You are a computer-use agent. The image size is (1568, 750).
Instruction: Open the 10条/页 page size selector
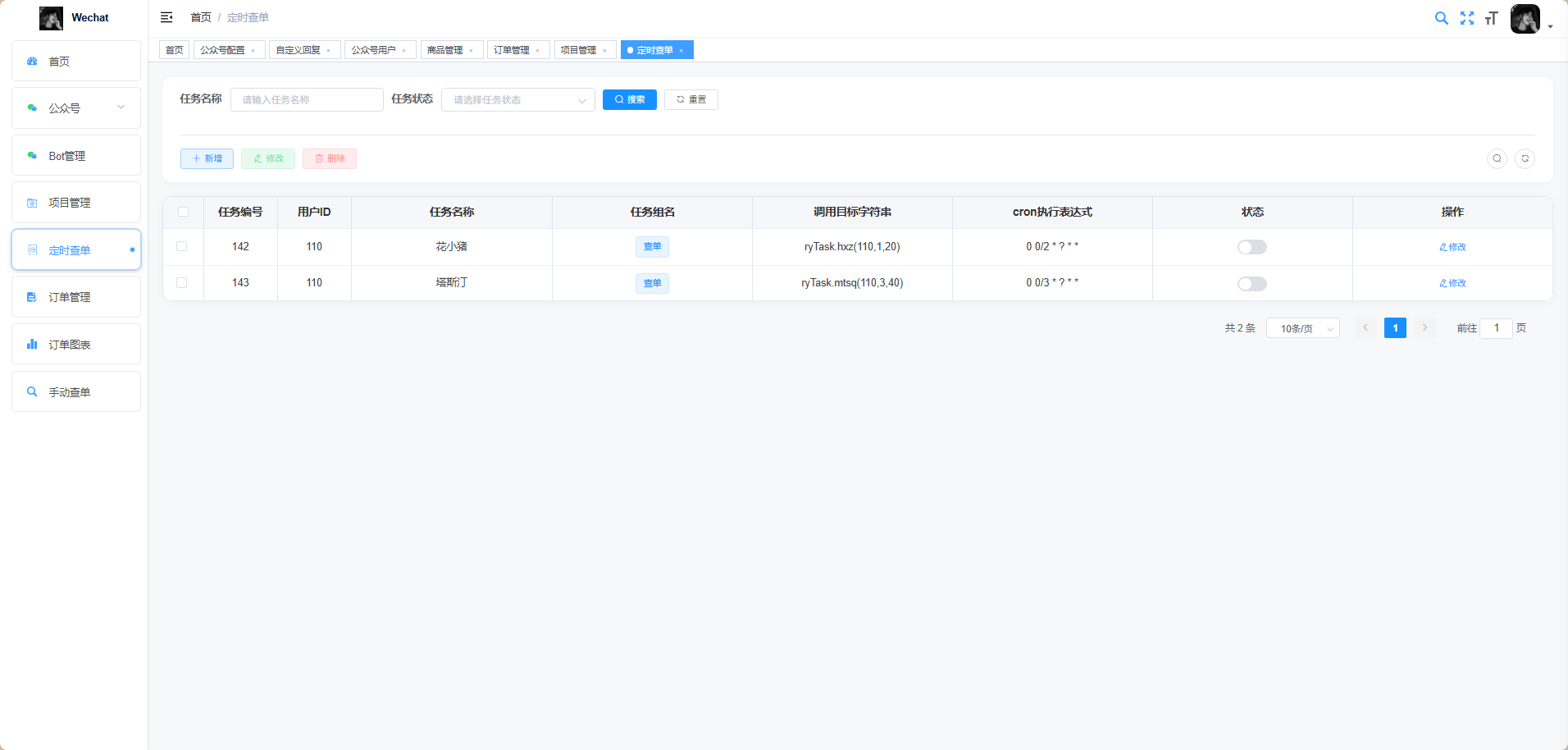pyautogui.click(x=1302, y=328)
